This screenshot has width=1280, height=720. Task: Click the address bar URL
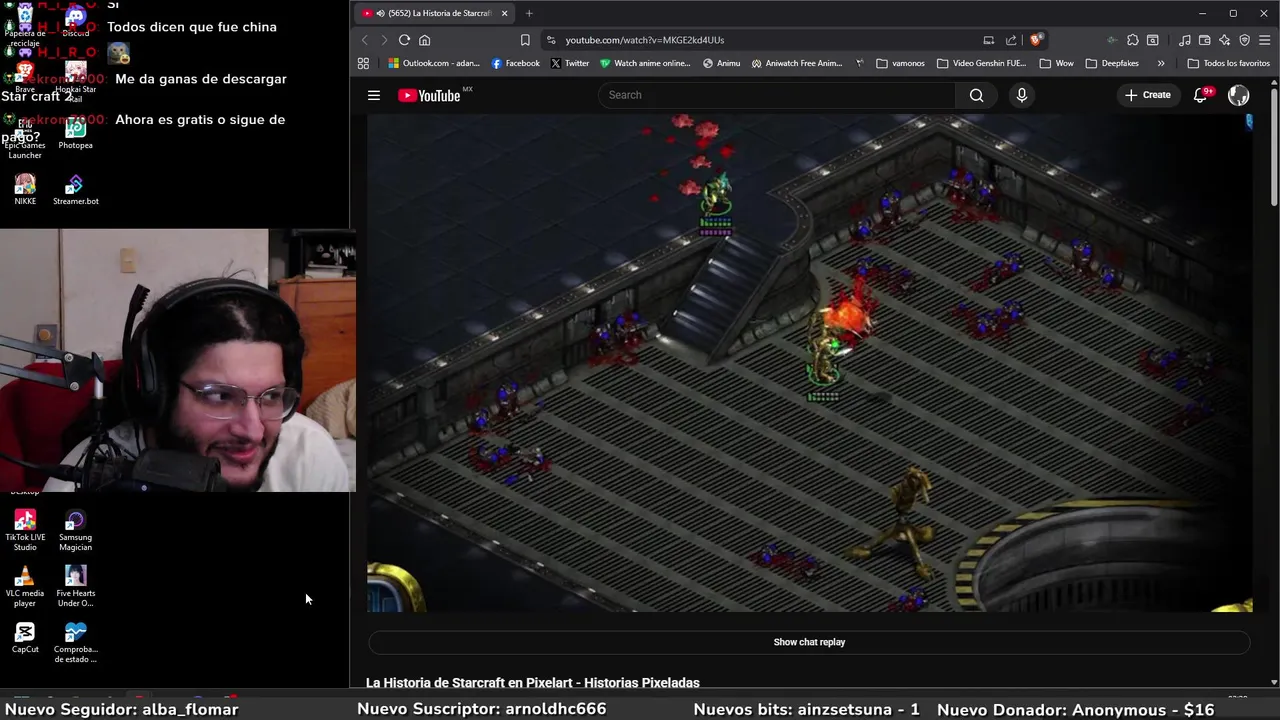tap(644, 40)
